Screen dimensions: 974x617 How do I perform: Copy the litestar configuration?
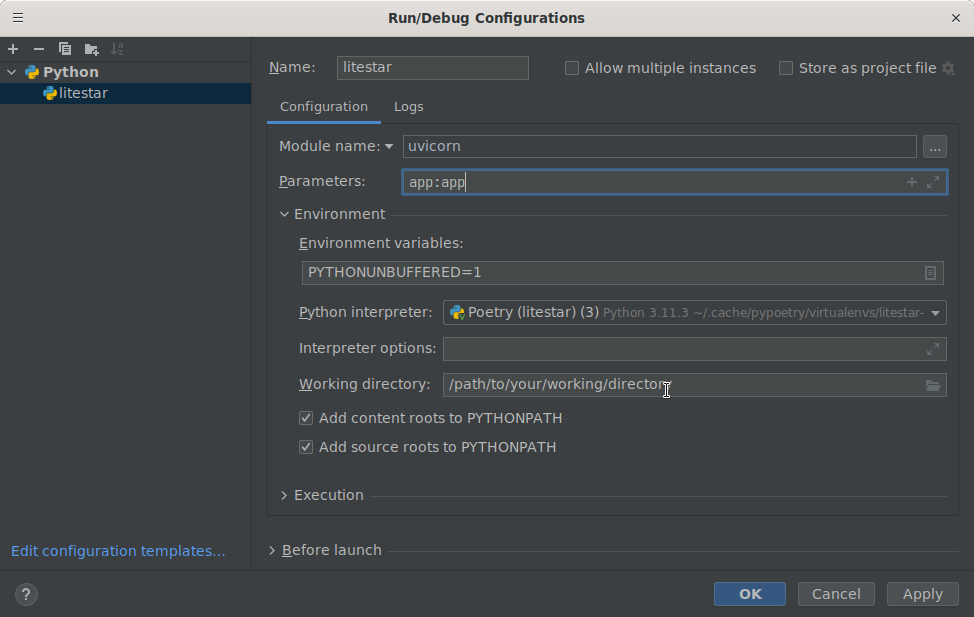[63, 48]
